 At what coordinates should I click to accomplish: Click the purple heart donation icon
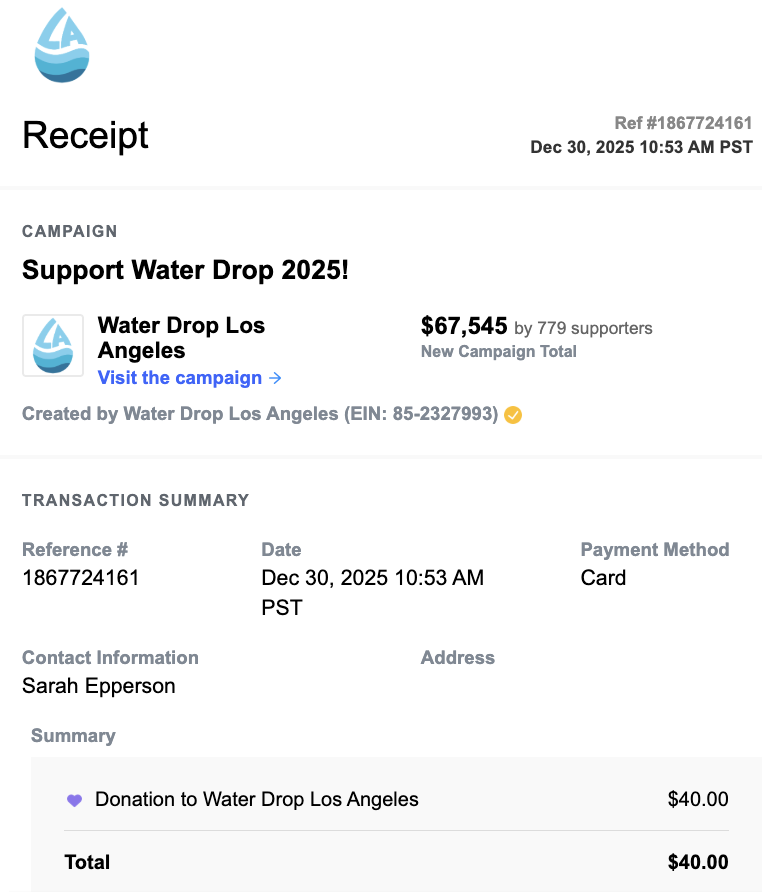(74, 800)
